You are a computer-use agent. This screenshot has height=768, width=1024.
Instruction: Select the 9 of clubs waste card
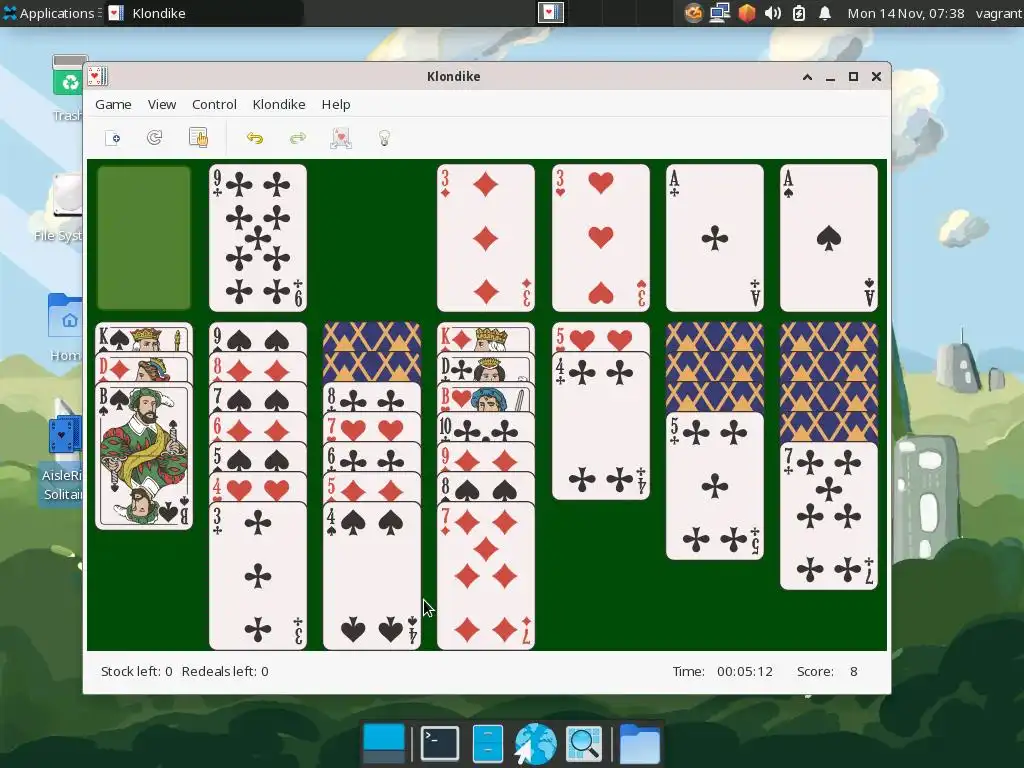pyautogui.click(x=258, y=238)
